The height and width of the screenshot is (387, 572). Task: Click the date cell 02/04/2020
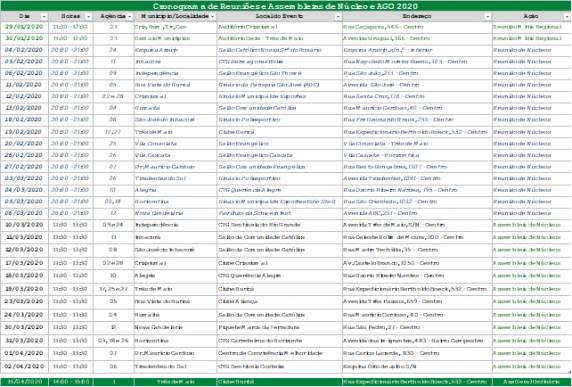pos(24,367)
